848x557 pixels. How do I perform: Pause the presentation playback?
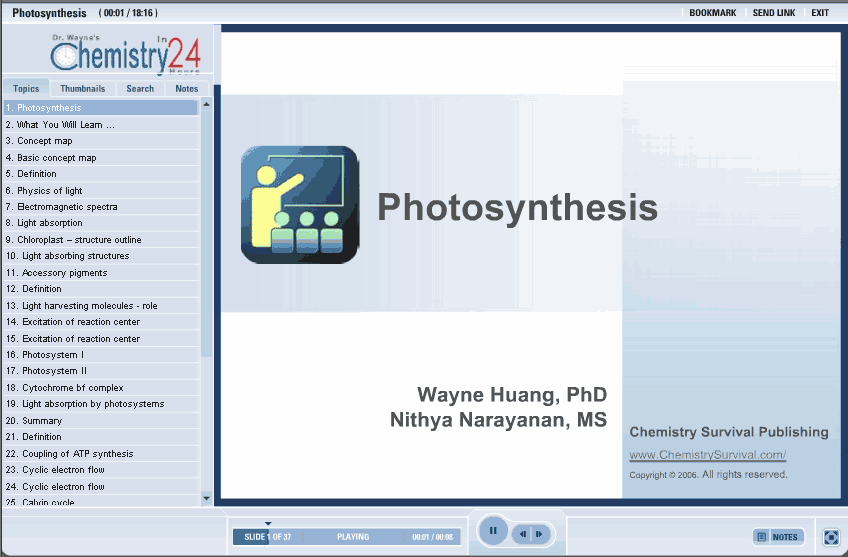pyautogui.click(x=492, y=531)
